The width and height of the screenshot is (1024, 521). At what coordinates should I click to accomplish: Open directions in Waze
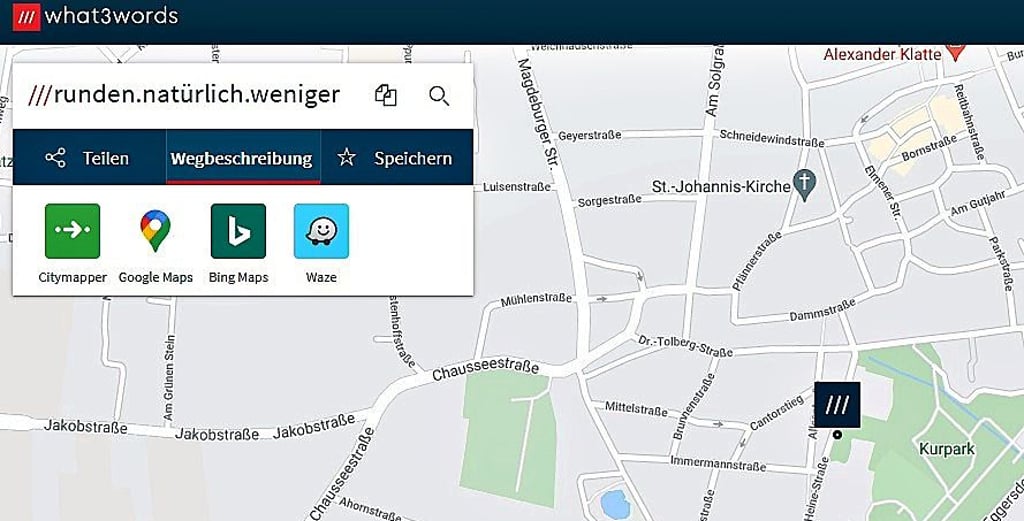321,231
